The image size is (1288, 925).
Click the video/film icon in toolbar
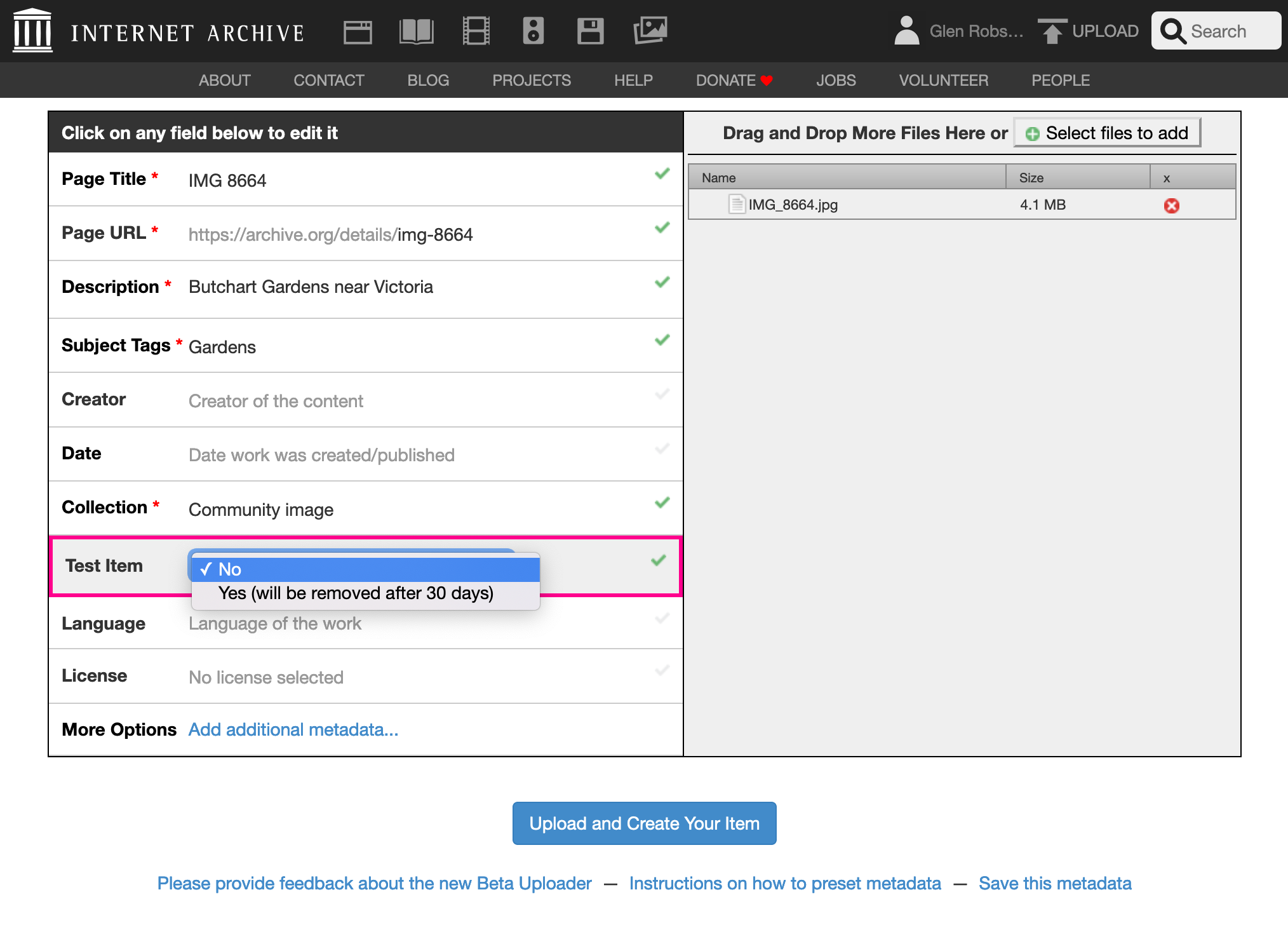coord(475,30)
